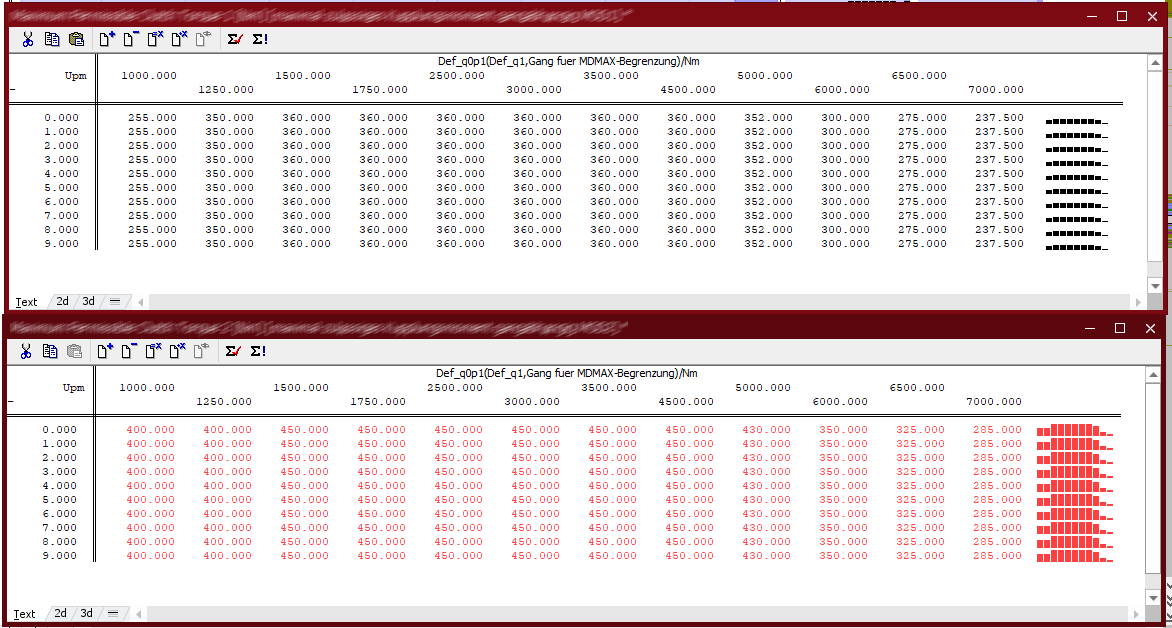Click the Cut scissors icon in the lower window
This screenshot has height=628, width=1172.
point(26,351)
